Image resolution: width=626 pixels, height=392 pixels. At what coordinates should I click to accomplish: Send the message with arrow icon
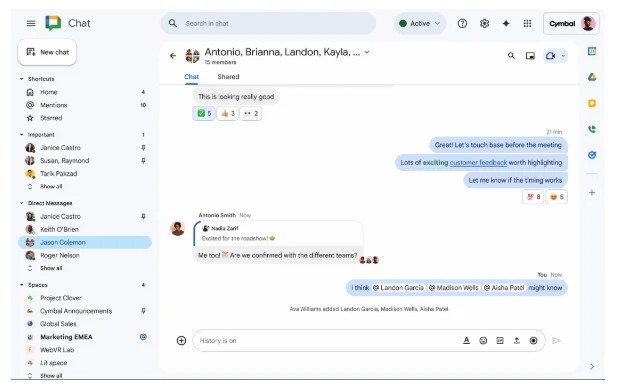pyautogui.click(x=557, y=341)
